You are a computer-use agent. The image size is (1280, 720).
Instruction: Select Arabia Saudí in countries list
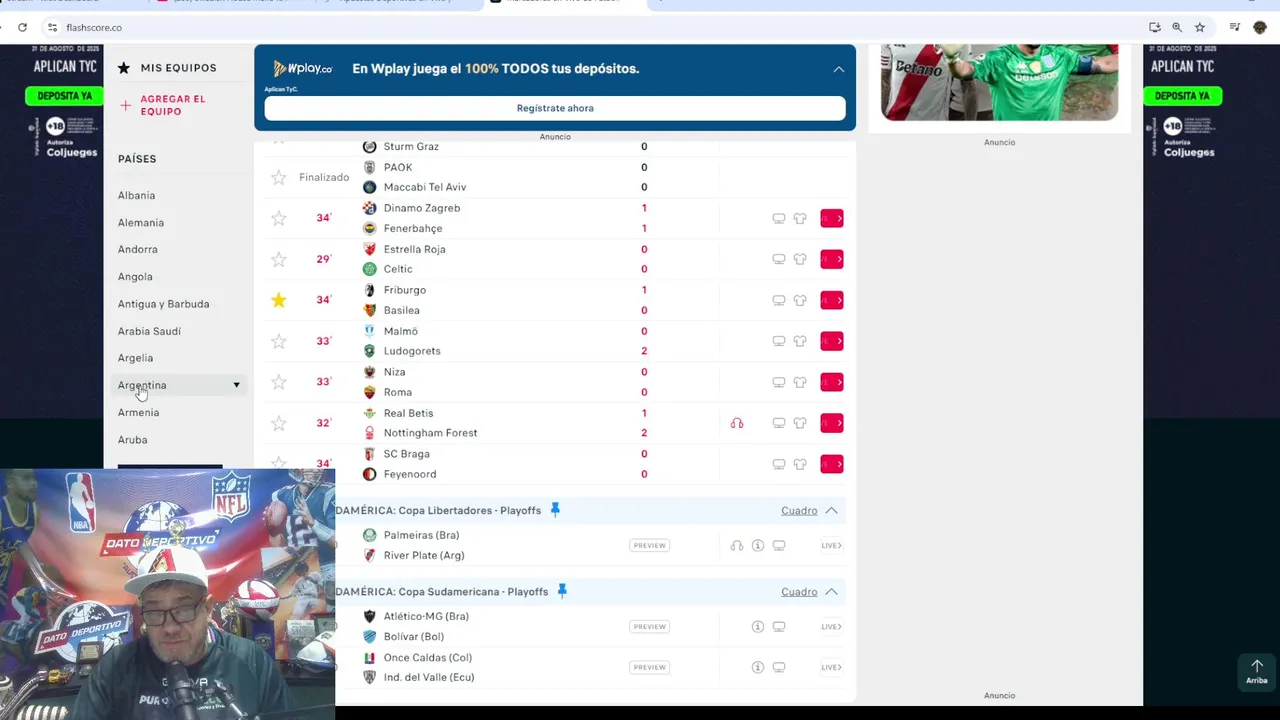tap(149, 331)
